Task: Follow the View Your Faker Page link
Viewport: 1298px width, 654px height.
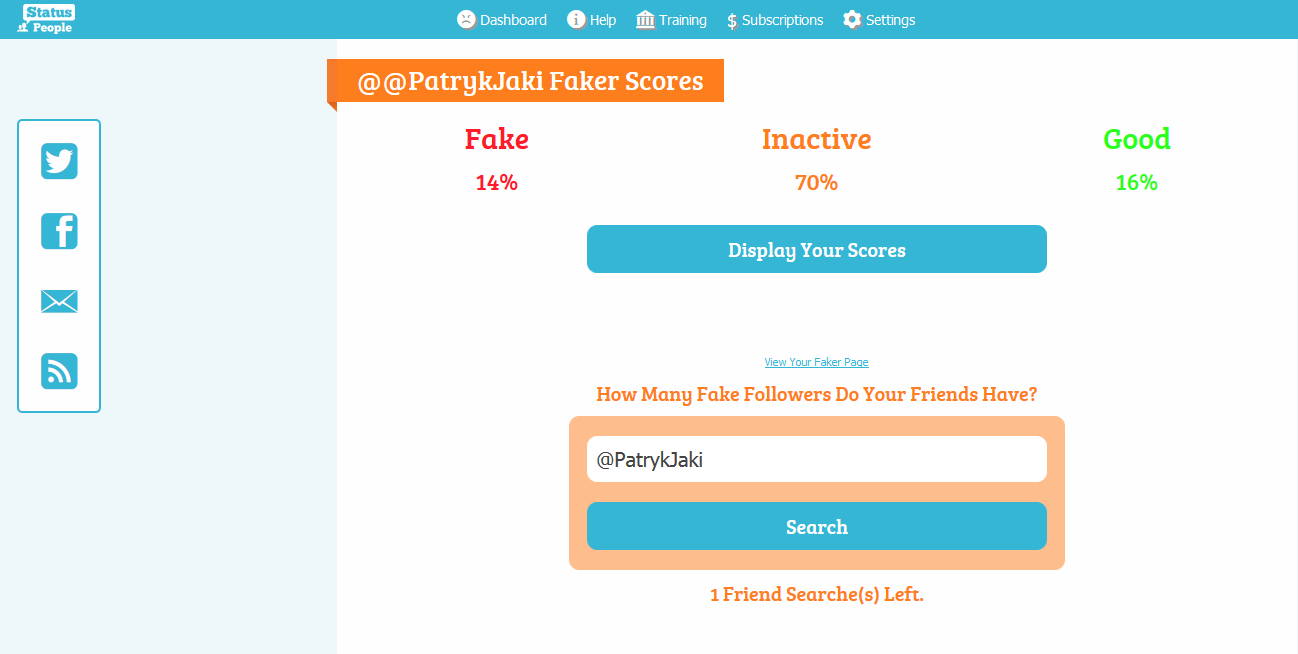Action: [816, 362]
